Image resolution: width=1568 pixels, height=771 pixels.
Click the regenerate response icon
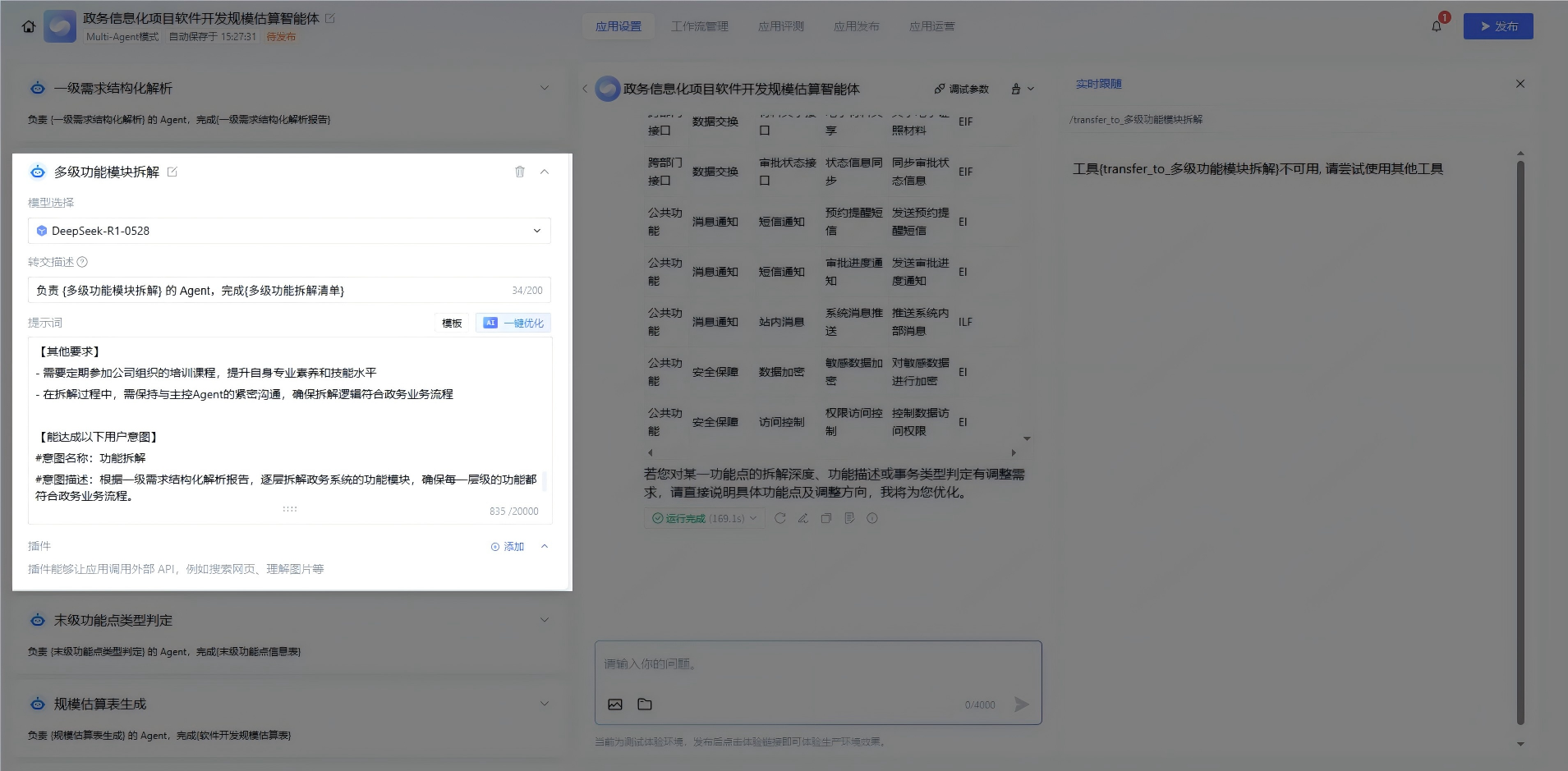[780, 518]
